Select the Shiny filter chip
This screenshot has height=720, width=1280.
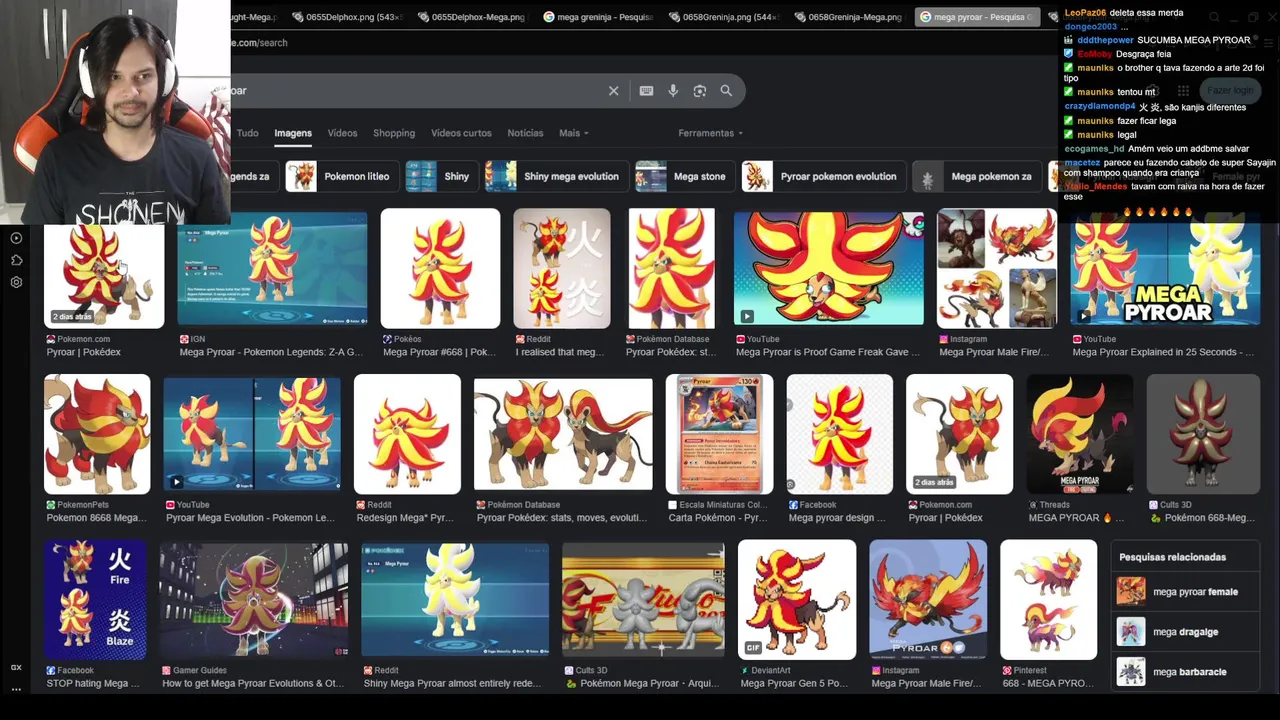pyautogui.click(x=441, y=176)
